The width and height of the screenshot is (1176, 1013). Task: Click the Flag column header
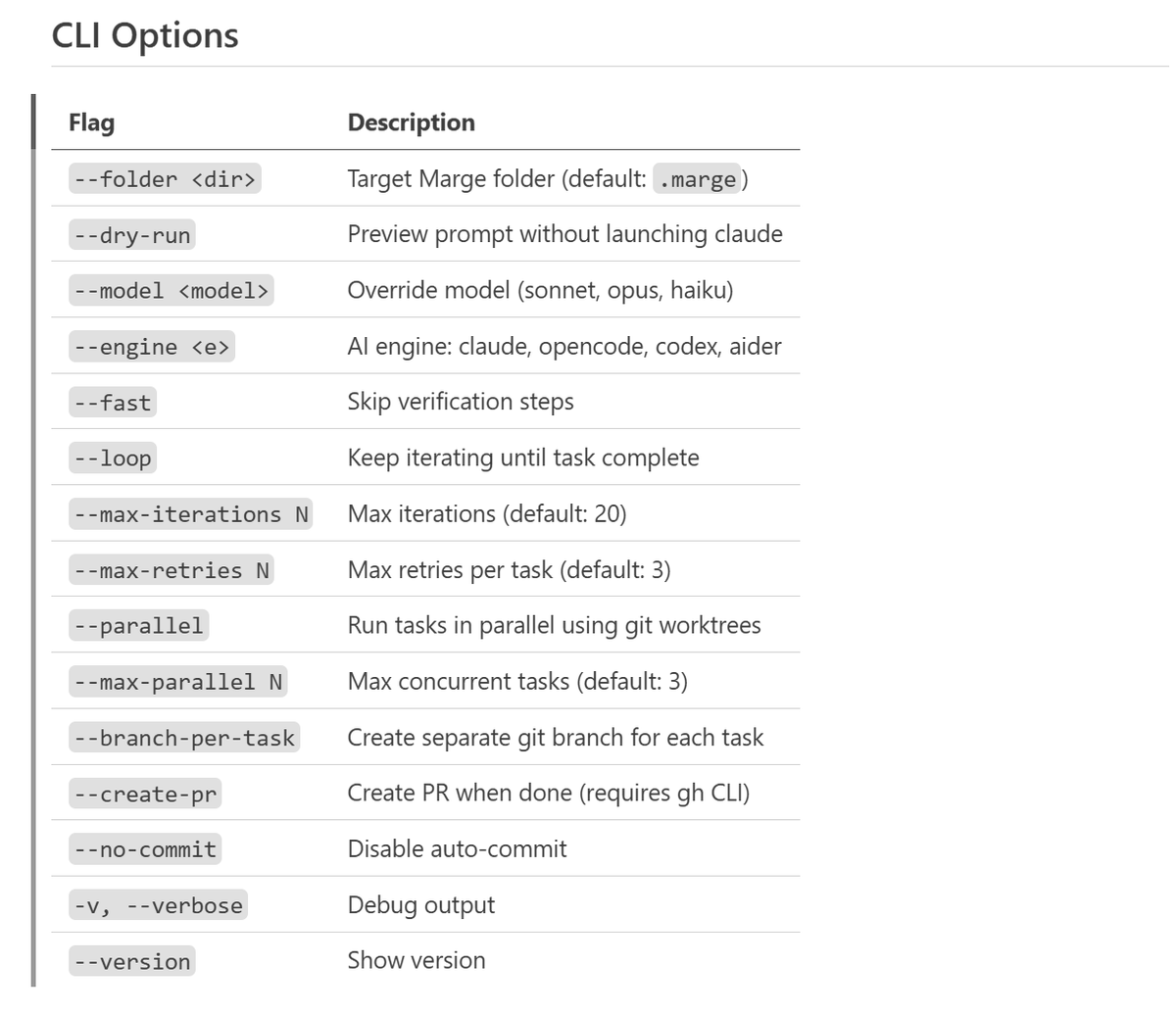tap(91, 122)
